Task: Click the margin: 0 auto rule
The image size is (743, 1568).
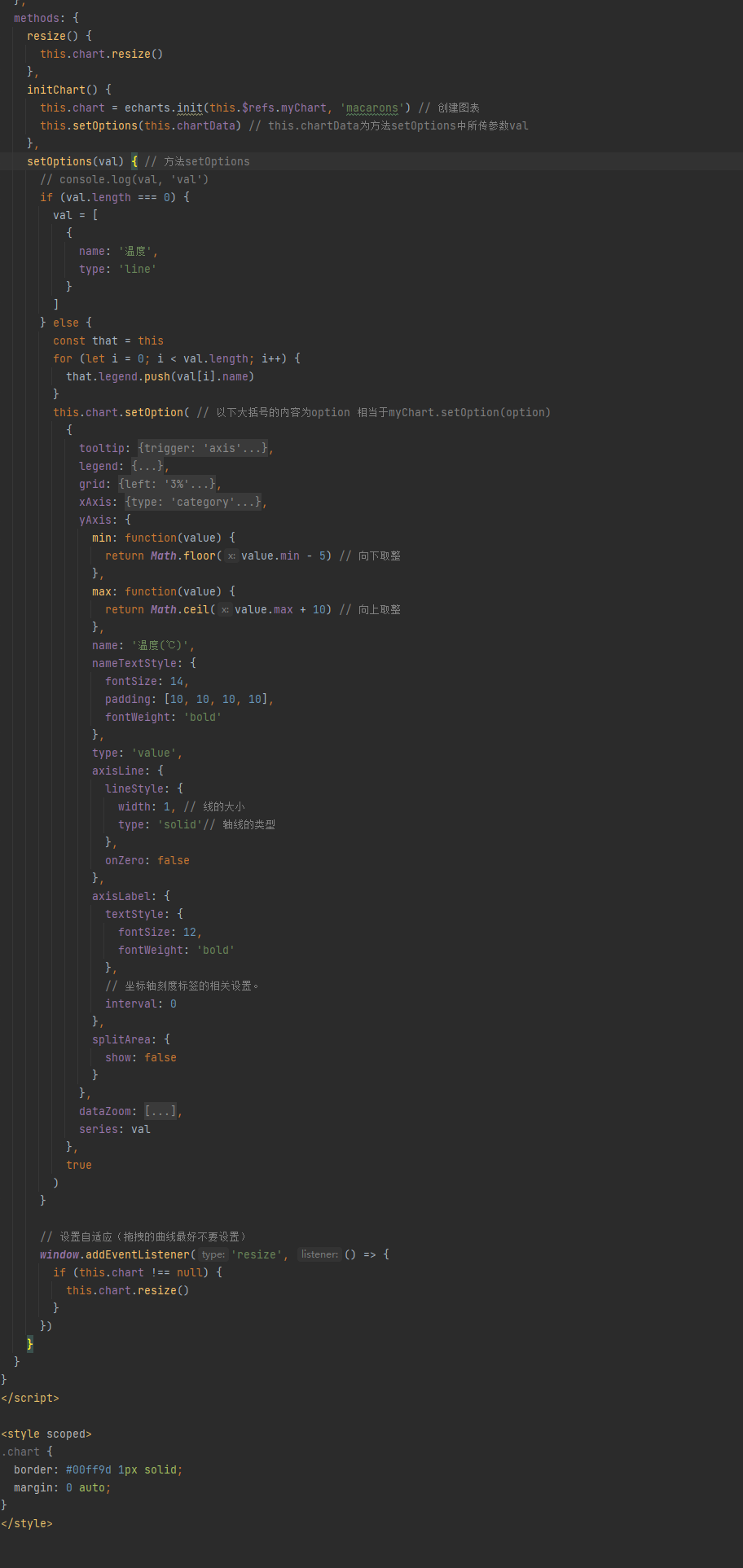Action: coord(63,1487)
